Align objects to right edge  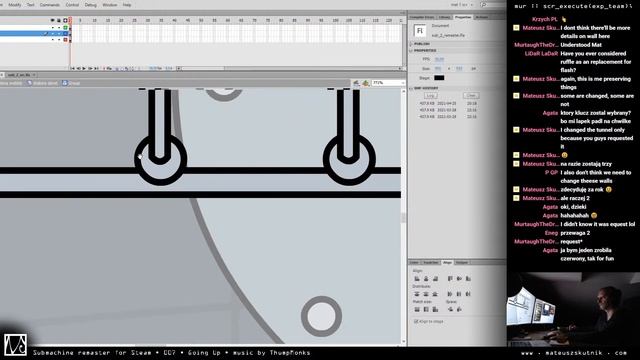(435, 279)
